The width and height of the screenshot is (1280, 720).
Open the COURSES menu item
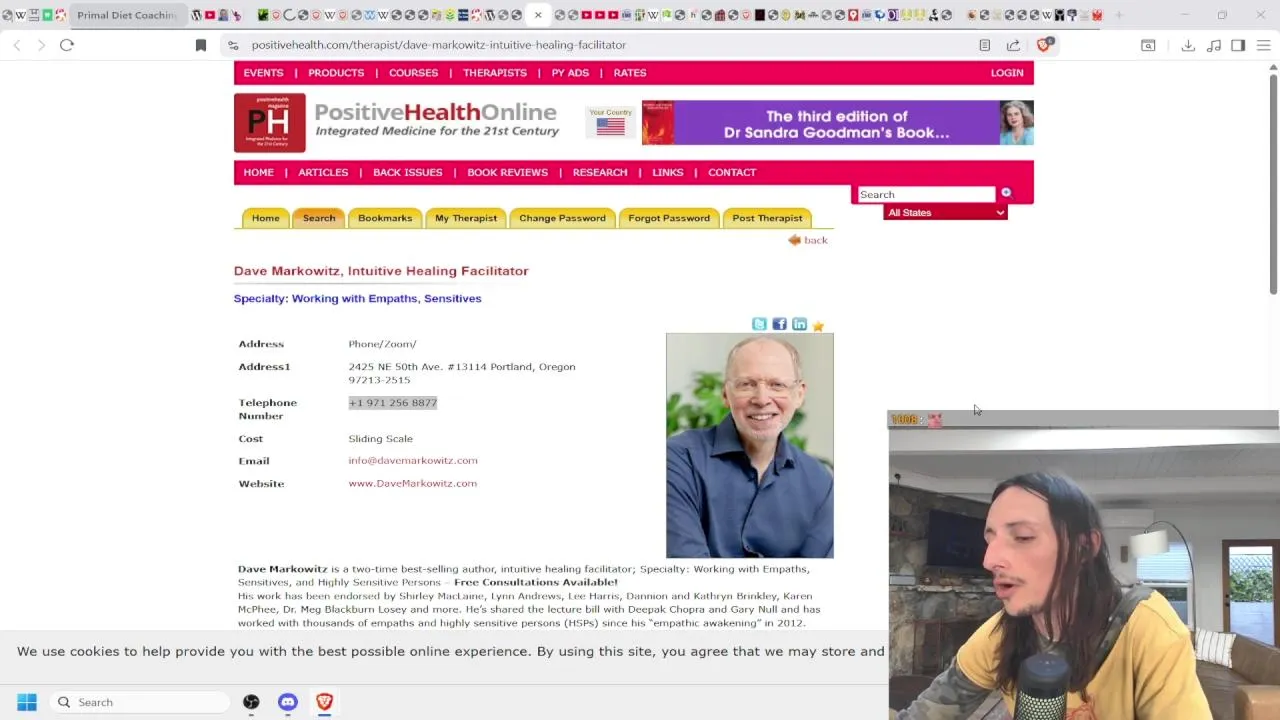413,73
